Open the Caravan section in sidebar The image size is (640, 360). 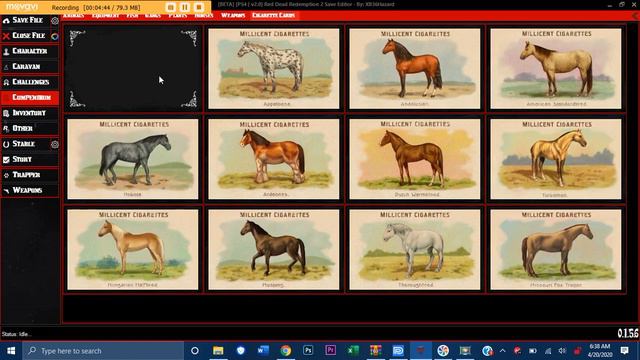click(30, 66)
